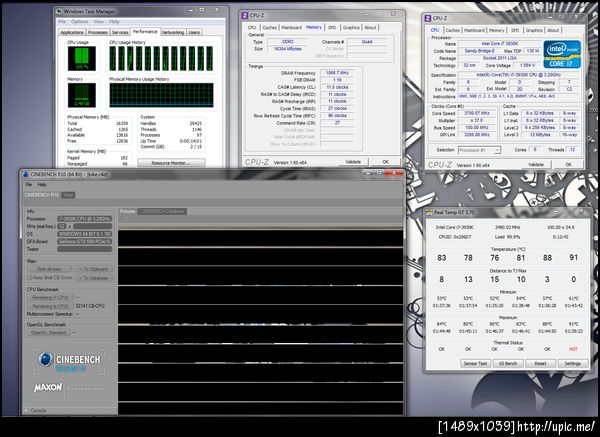Click the Cinebench R10 title bar icon

coord(26,174)
